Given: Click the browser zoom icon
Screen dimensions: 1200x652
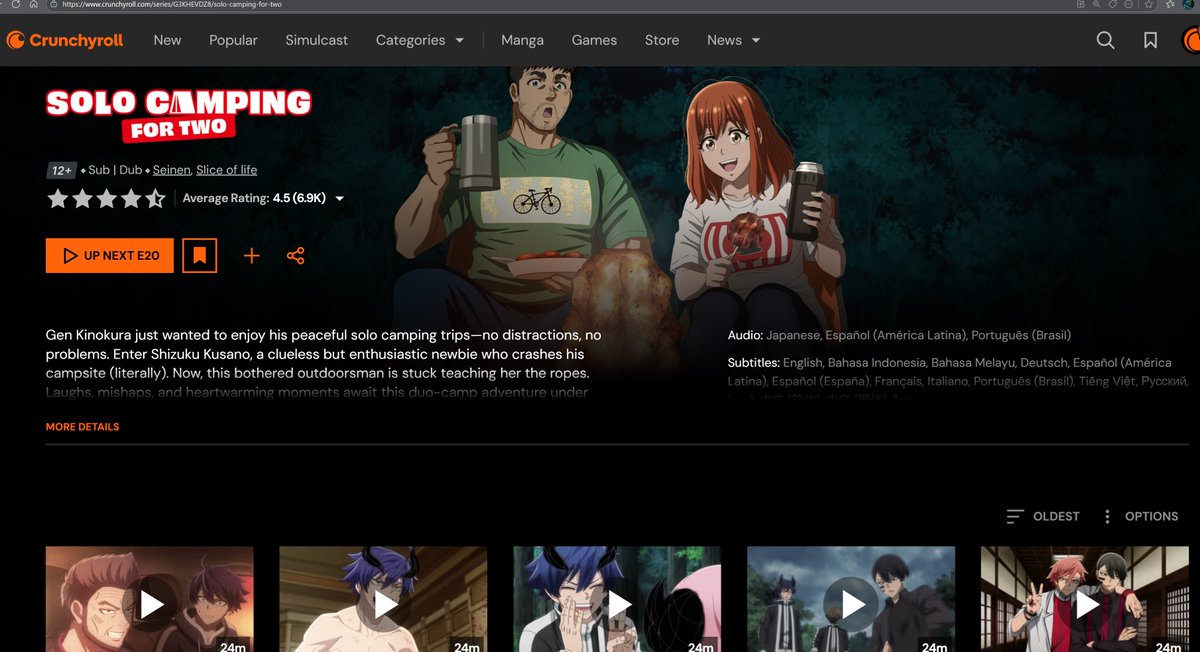Looking at the screenshot, I should point(1097,5).
